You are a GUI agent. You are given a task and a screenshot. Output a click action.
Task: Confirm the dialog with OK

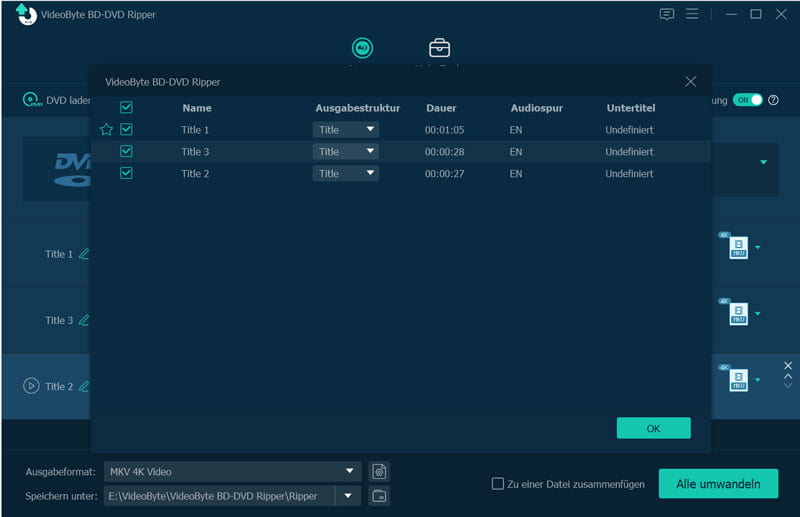(654, 428)
